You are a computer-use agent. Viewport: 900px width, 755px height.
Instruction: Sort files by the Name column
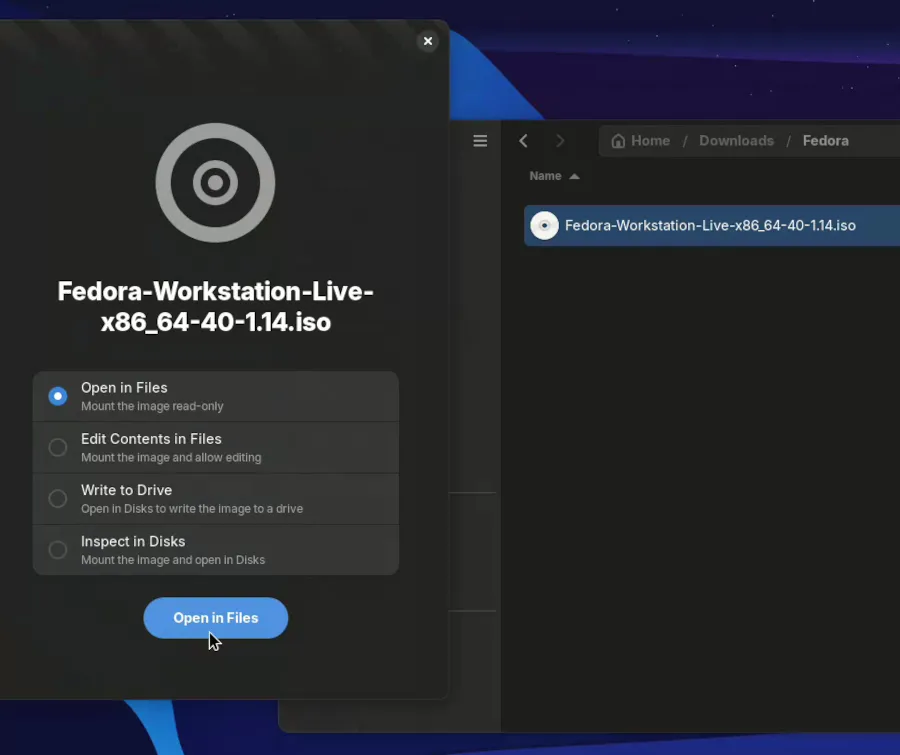coord(545,176)
